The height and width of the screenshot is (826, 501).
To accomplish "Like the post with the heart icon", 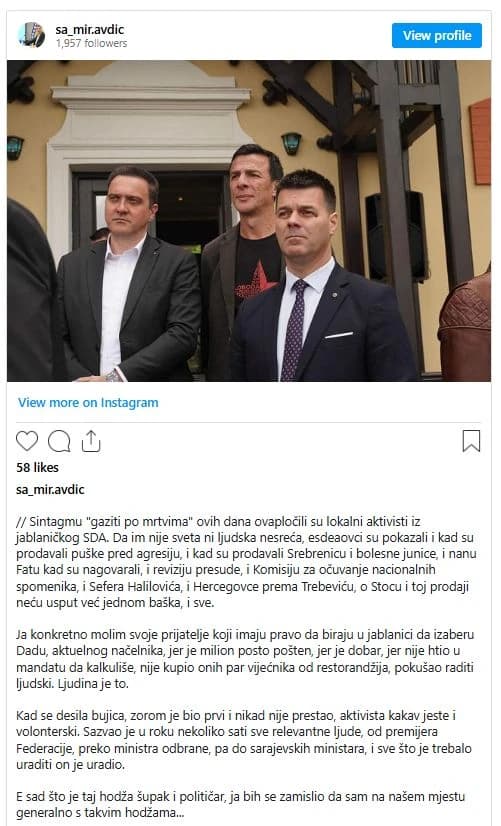I will click(27, 441).
